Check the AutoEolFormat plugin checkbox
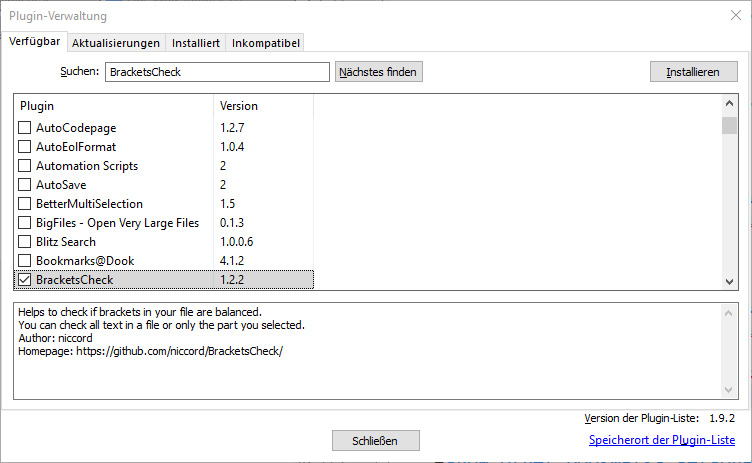 pyautogui.click(x=24, y=146)
